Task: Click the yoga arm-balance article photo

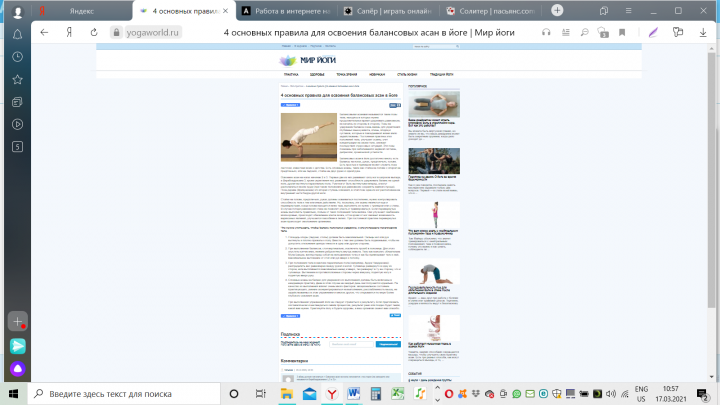Action: tap(309, 137)
